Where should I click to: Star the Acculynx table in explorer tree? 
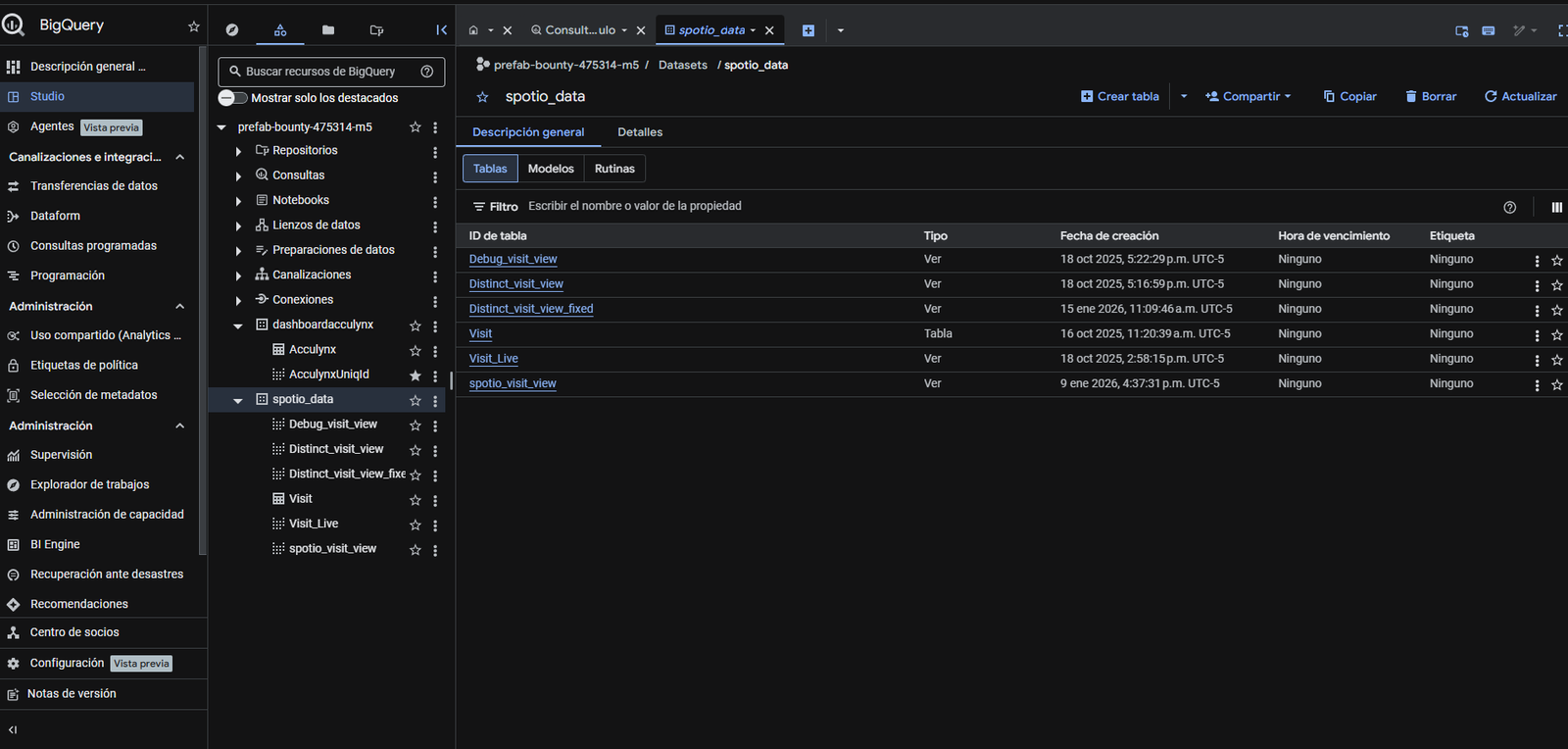(416, 351)
